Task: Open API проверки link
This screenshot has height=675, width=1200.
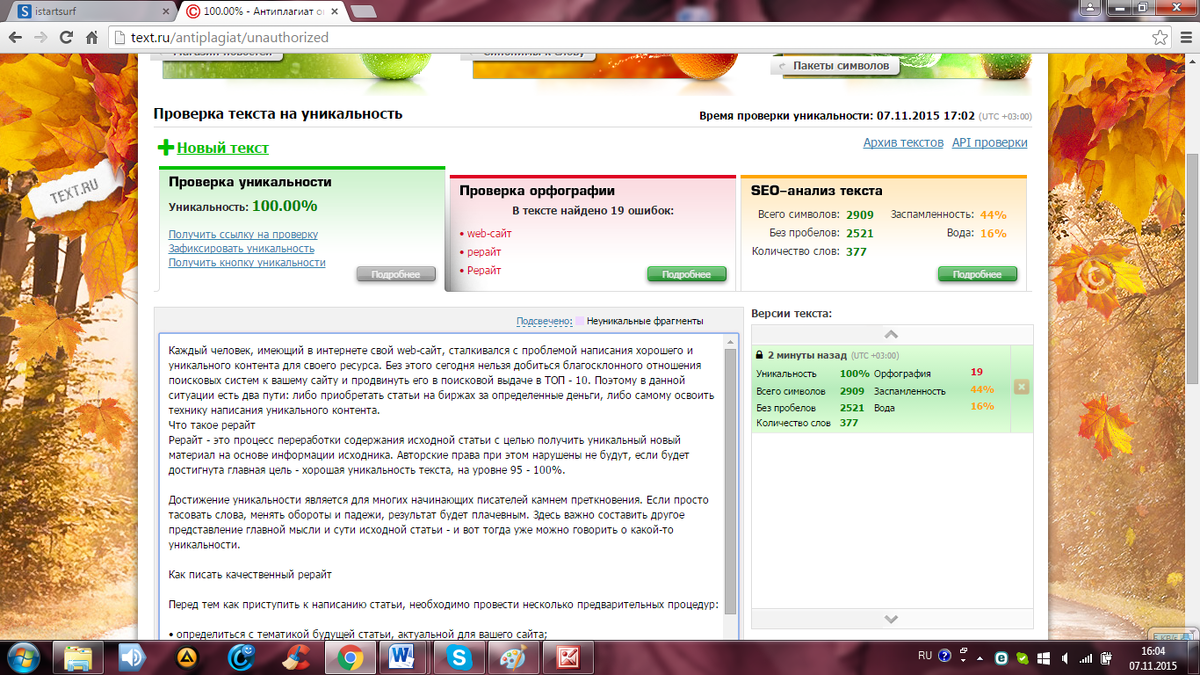Action: pyautogui.click(x=990, y=143)
